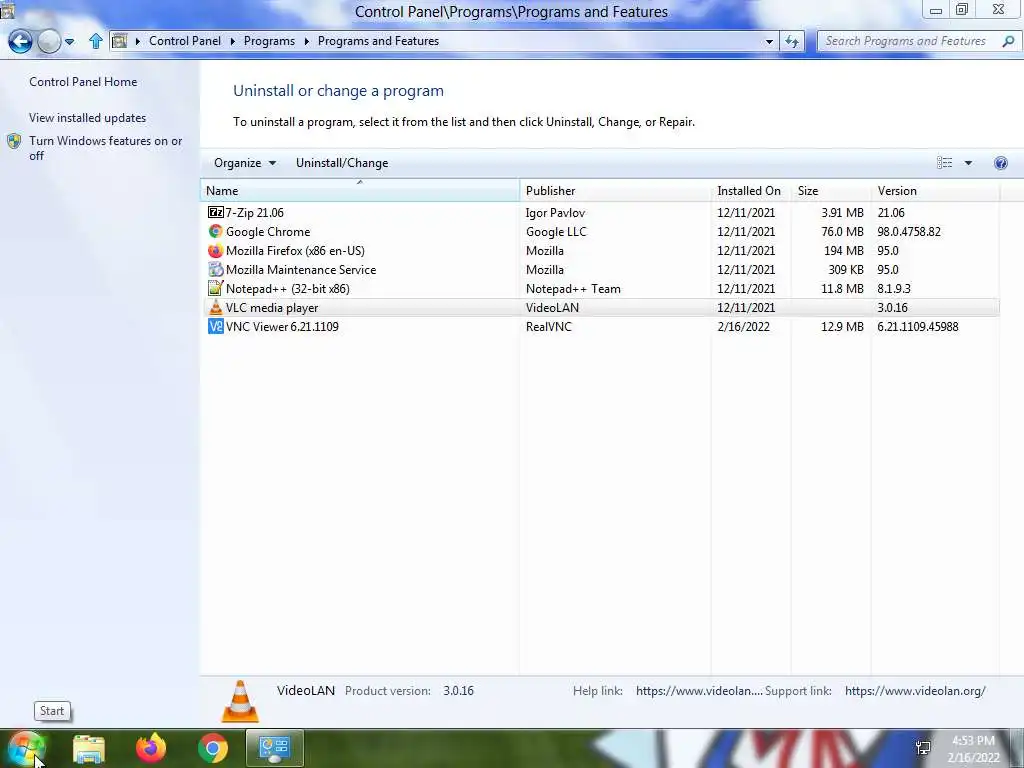Click the Windows Start orb
The image size is (1024, 768).
tap(27, 748)
